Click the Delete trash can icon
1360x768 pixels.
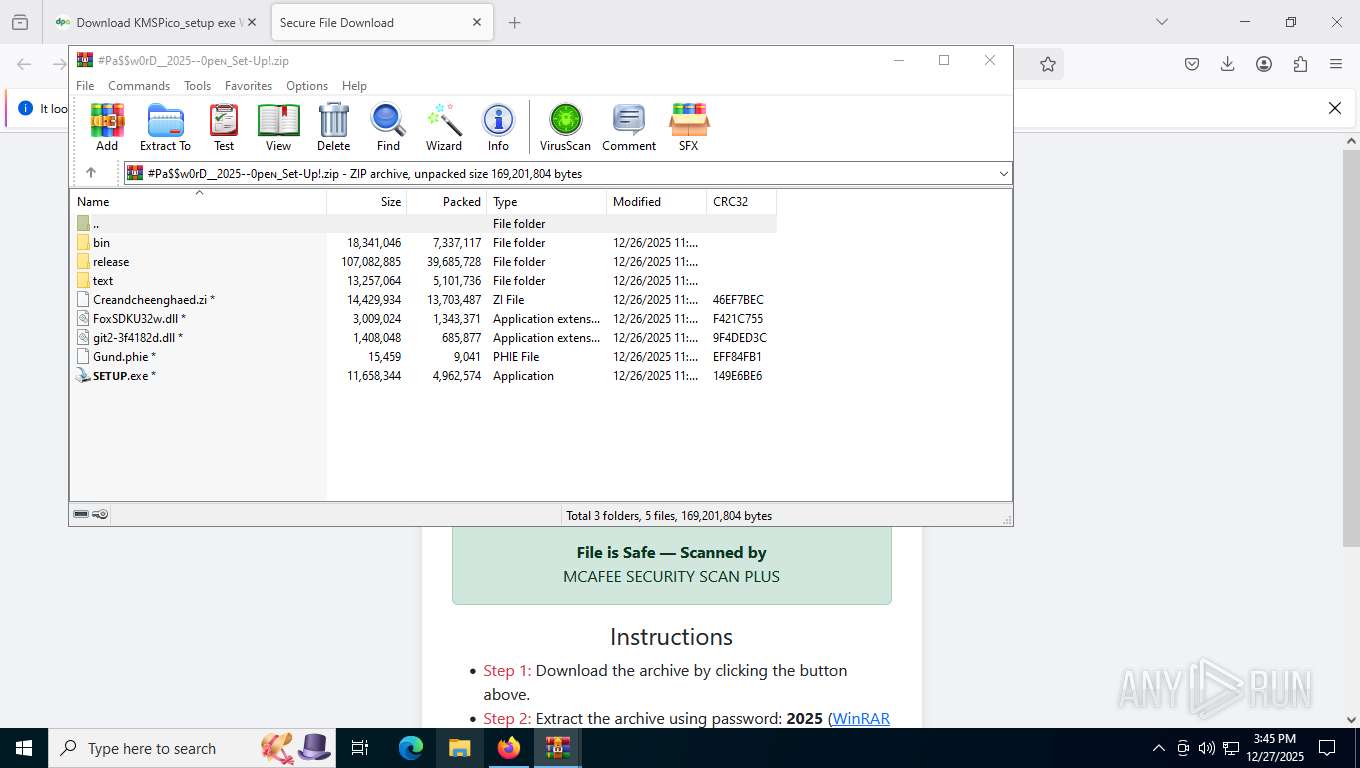[x=333, y=127]
